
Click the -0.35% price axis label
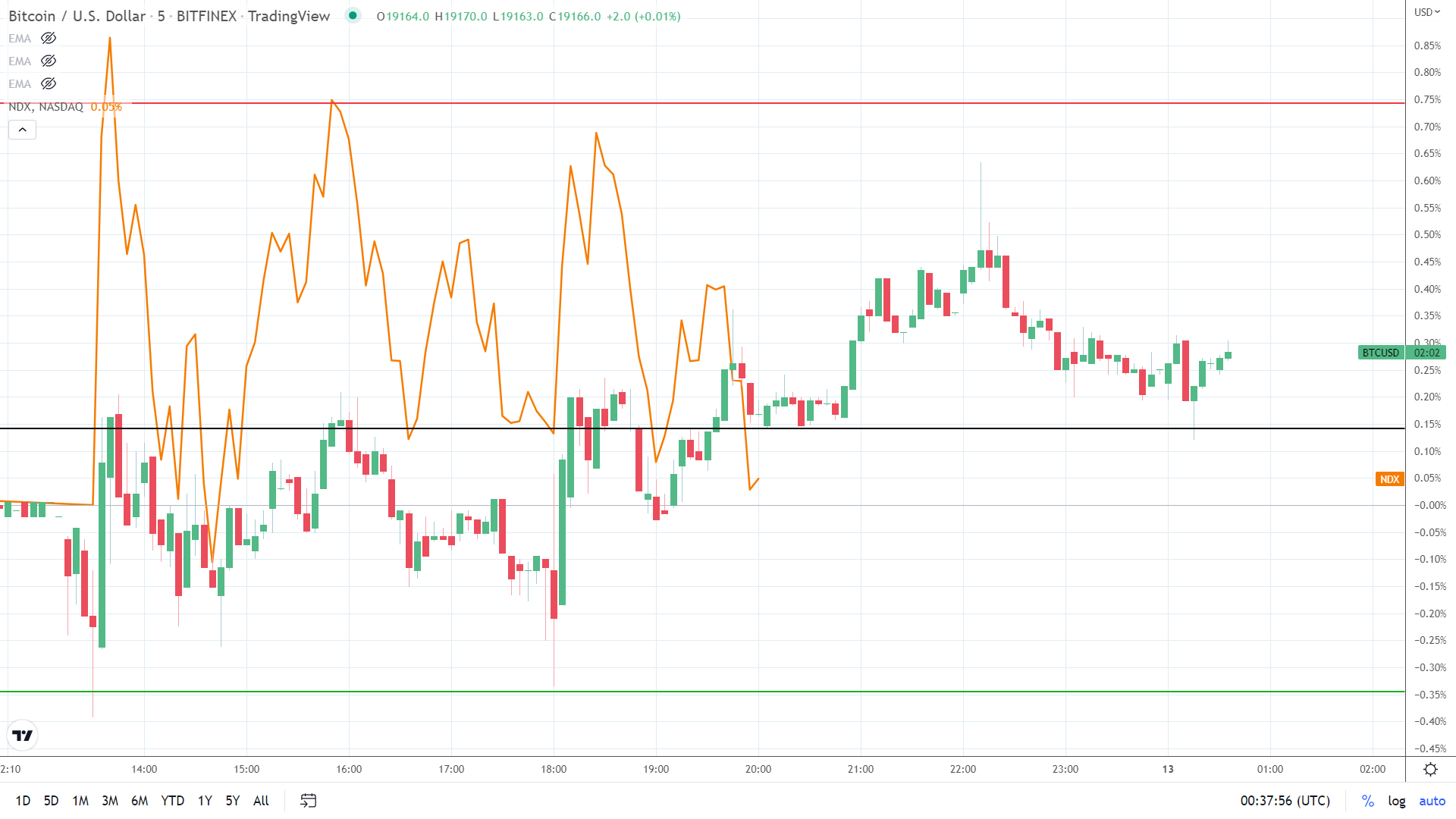(x=1429, y=695)
